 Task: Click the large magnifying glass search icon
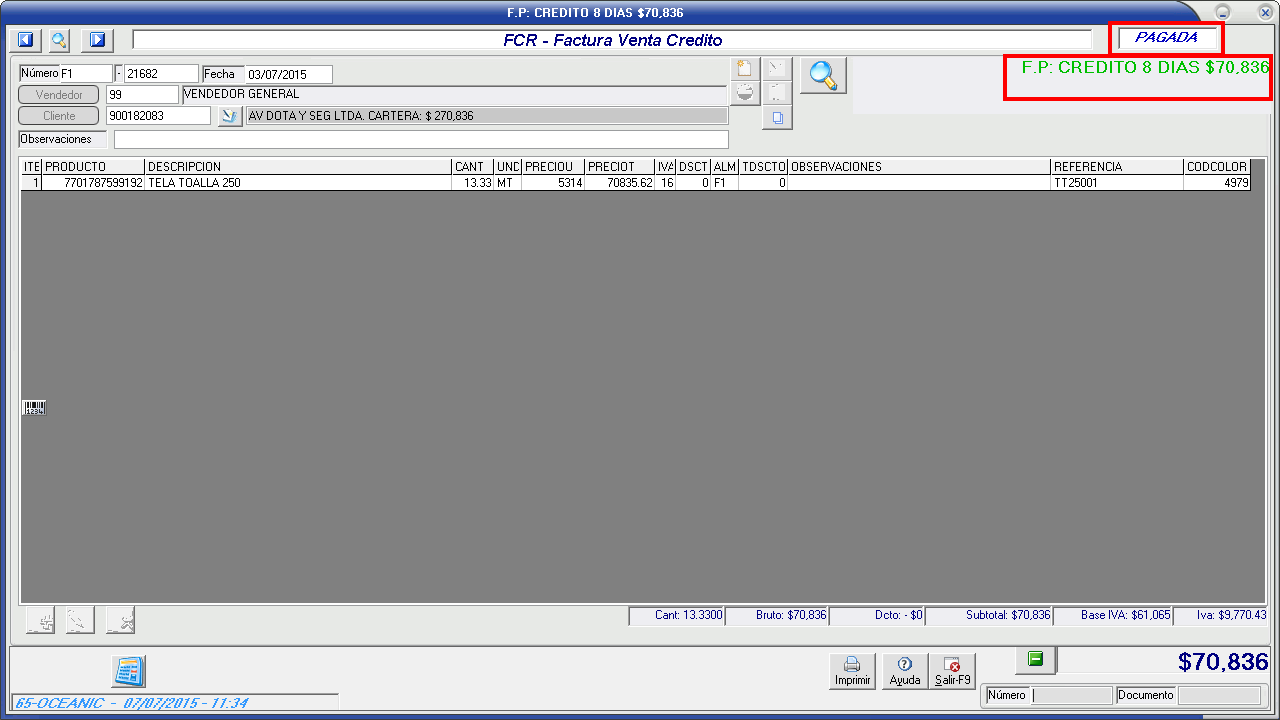(823, 76)
